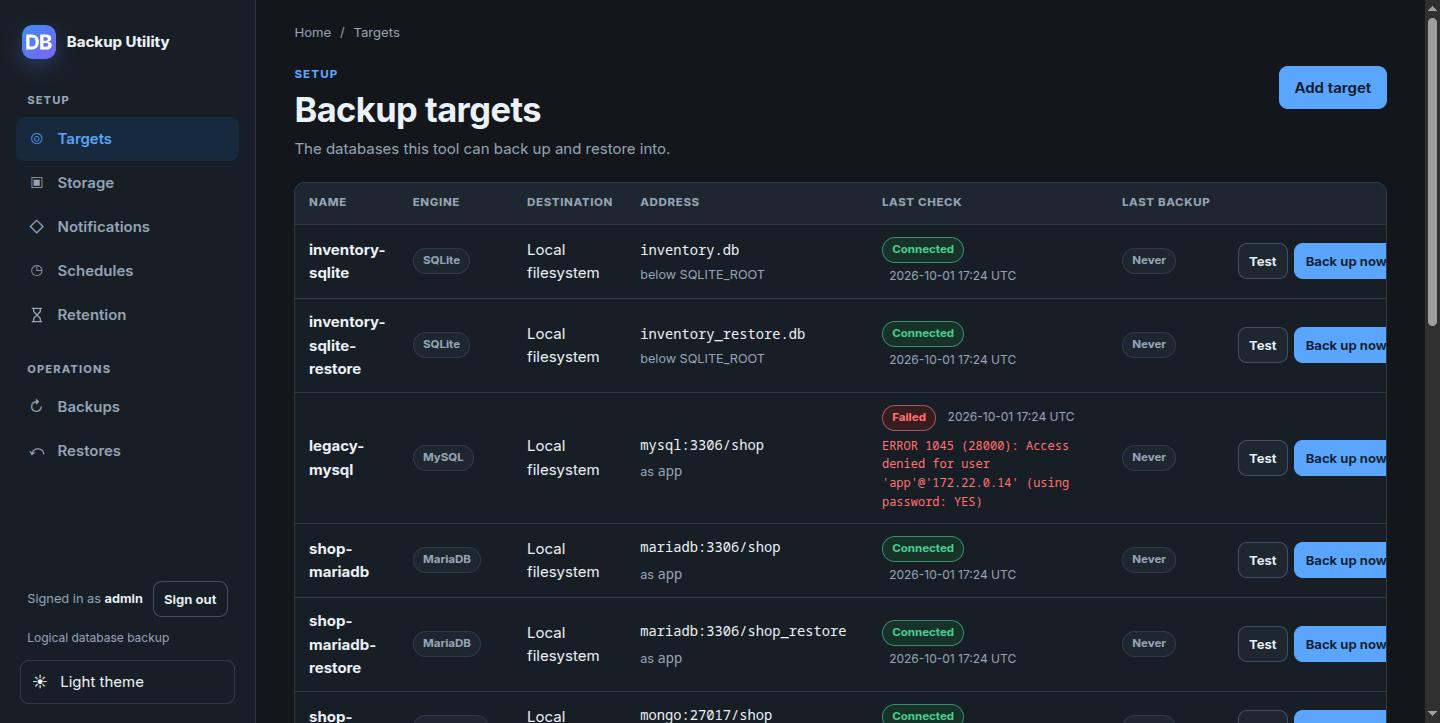Image resolution: width=1440 pixels, height=723 pixels.
Task: Click the Retention hourglass icon
Action: click(37, 315)
